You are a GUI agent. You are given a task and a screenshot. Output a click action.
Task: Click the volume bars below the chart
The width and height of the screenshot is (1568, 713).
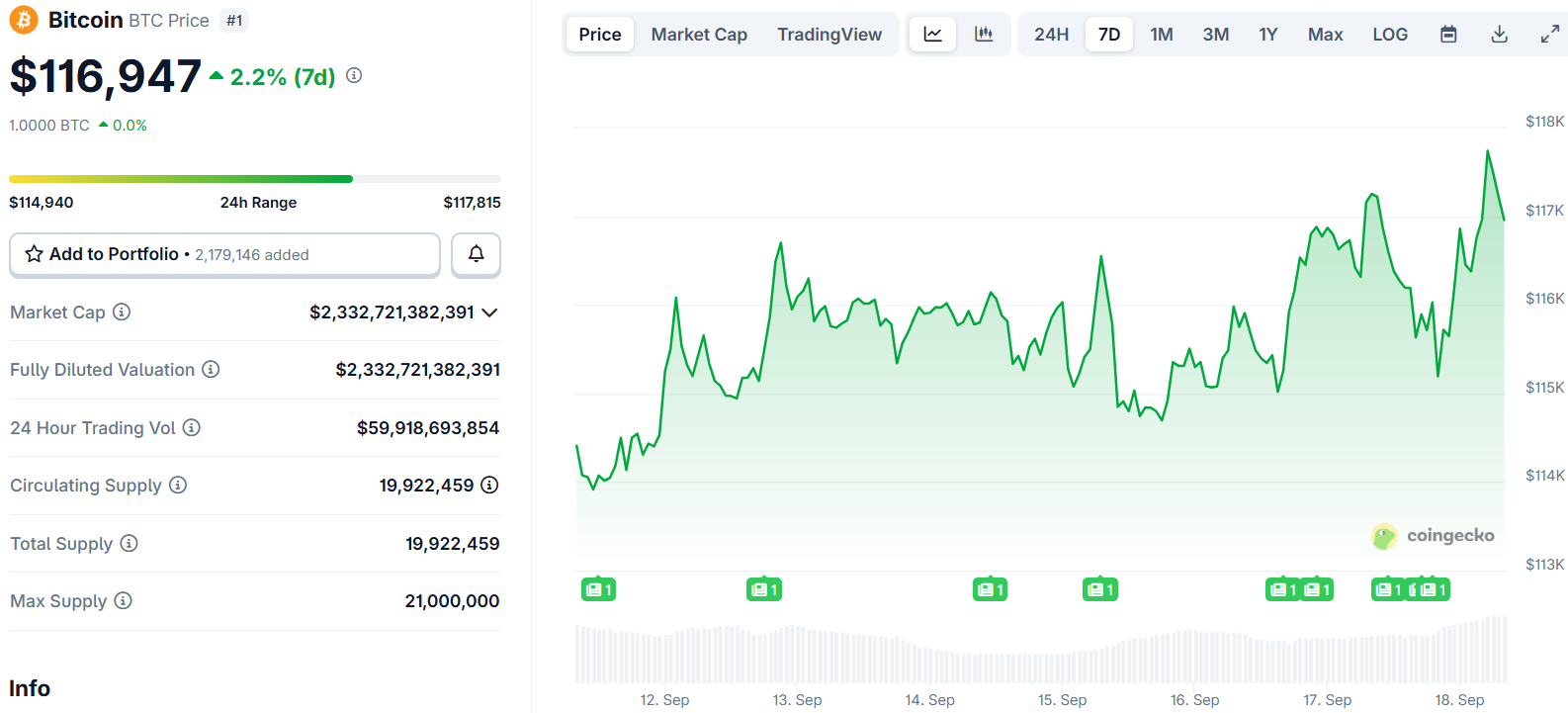(1041, 650)
